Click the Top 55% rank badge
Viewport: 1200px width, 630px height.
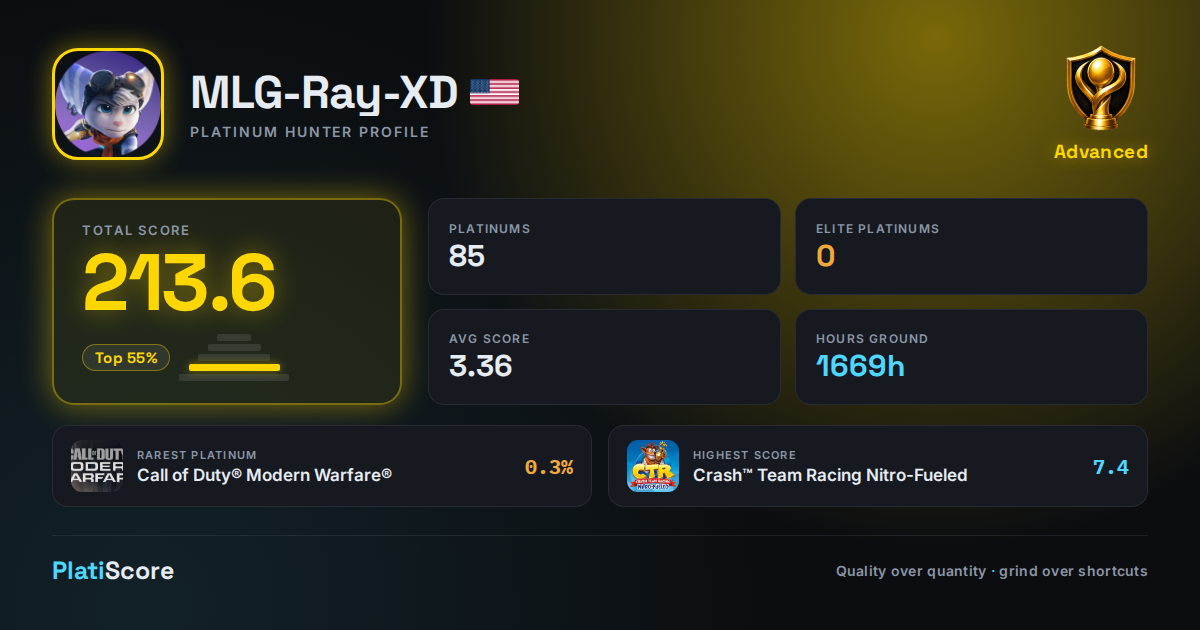coord(126,357)
